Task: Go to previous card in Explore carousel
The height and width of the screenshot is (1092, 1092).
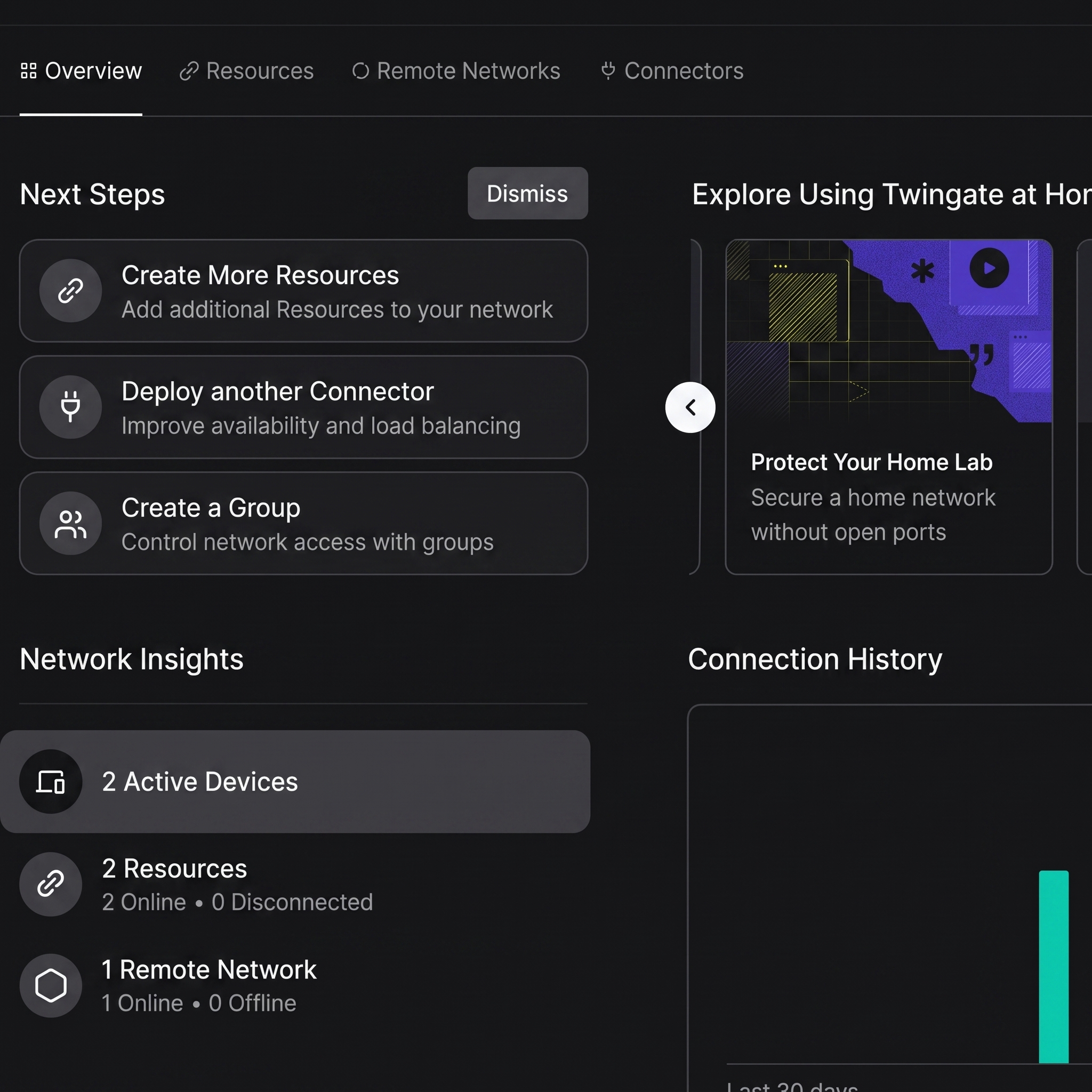Action: pos(690,407)
